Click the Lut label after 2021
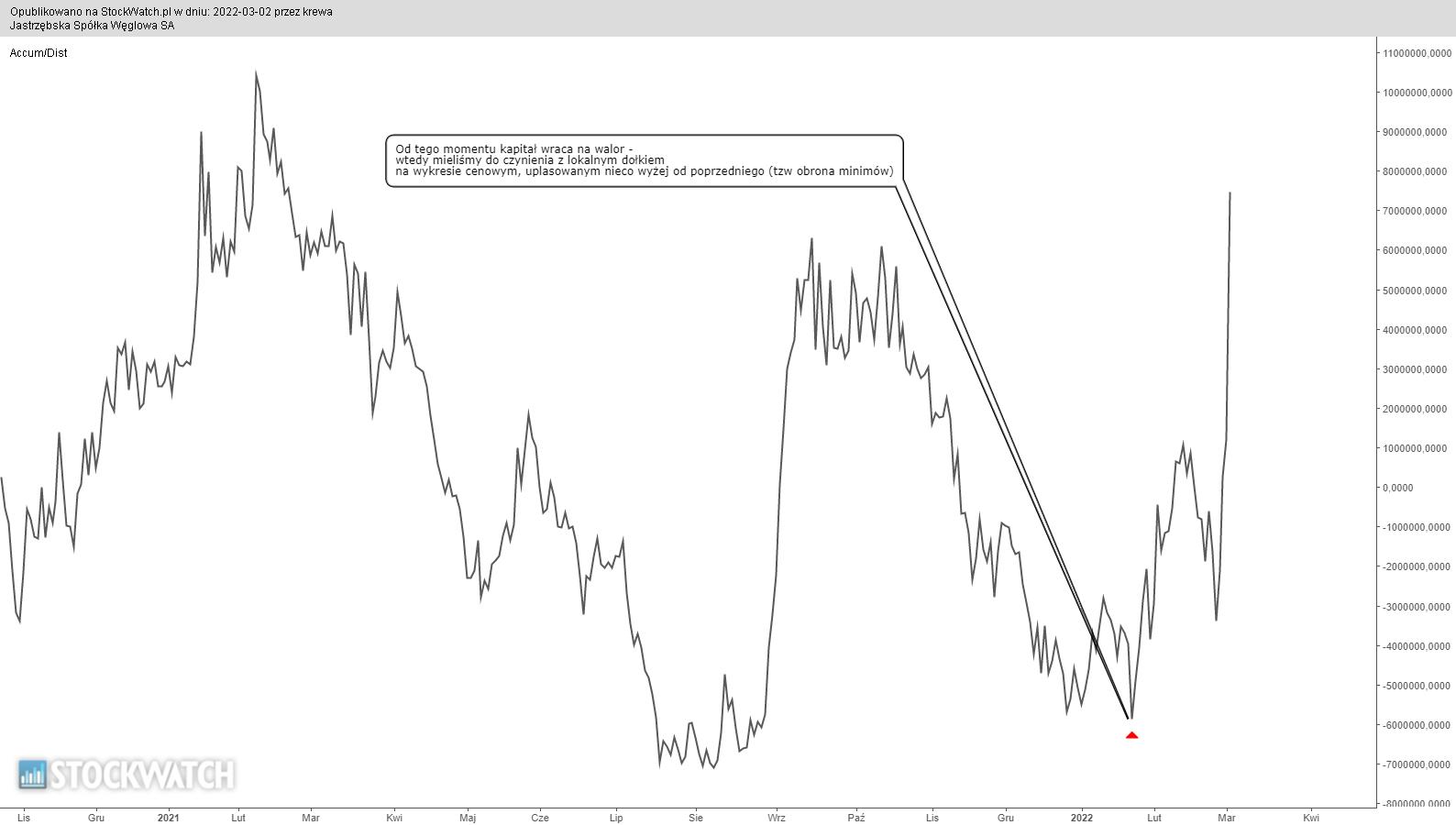 click(238, 818)
